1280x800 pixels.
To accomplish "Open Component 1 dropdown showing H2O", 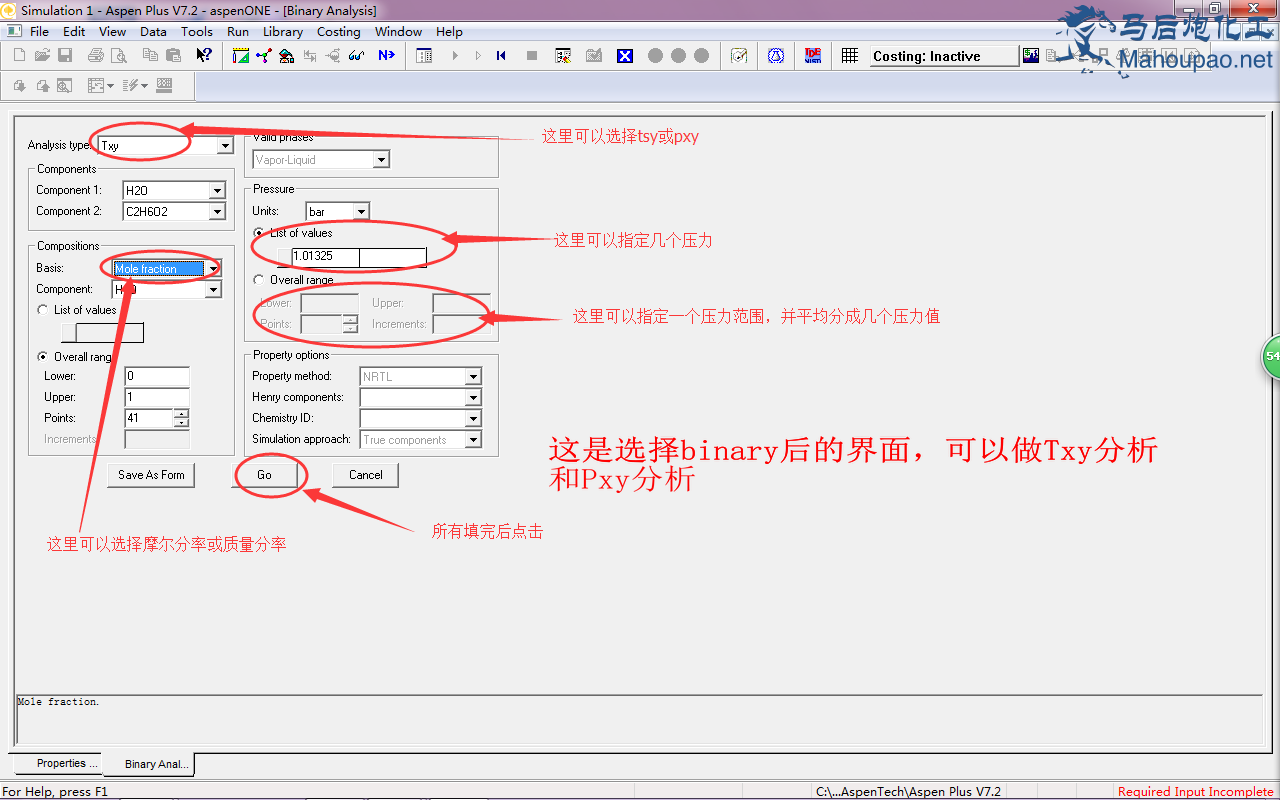I will coord(217,190).
